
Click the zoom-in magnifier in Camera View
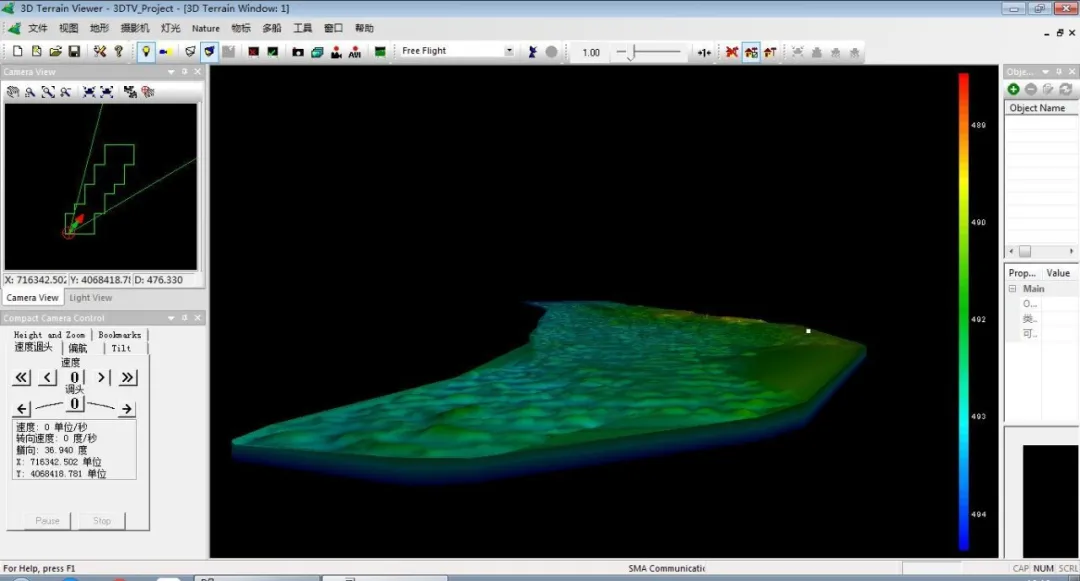tap(30, 92)
